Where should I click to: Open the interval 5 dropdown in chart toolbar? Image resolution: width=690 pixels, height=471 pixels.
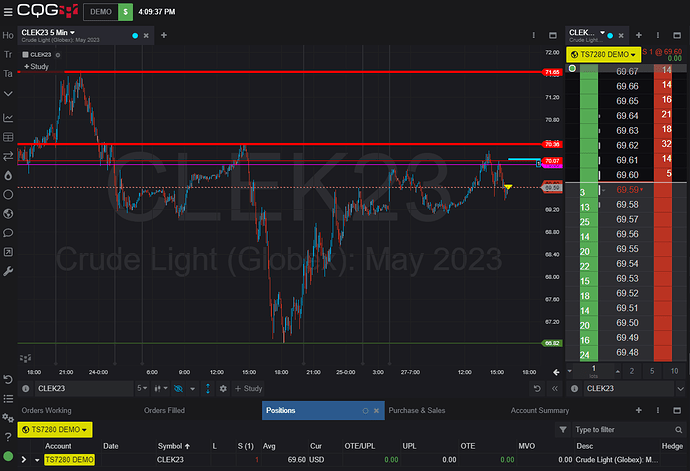click(142, 388)
